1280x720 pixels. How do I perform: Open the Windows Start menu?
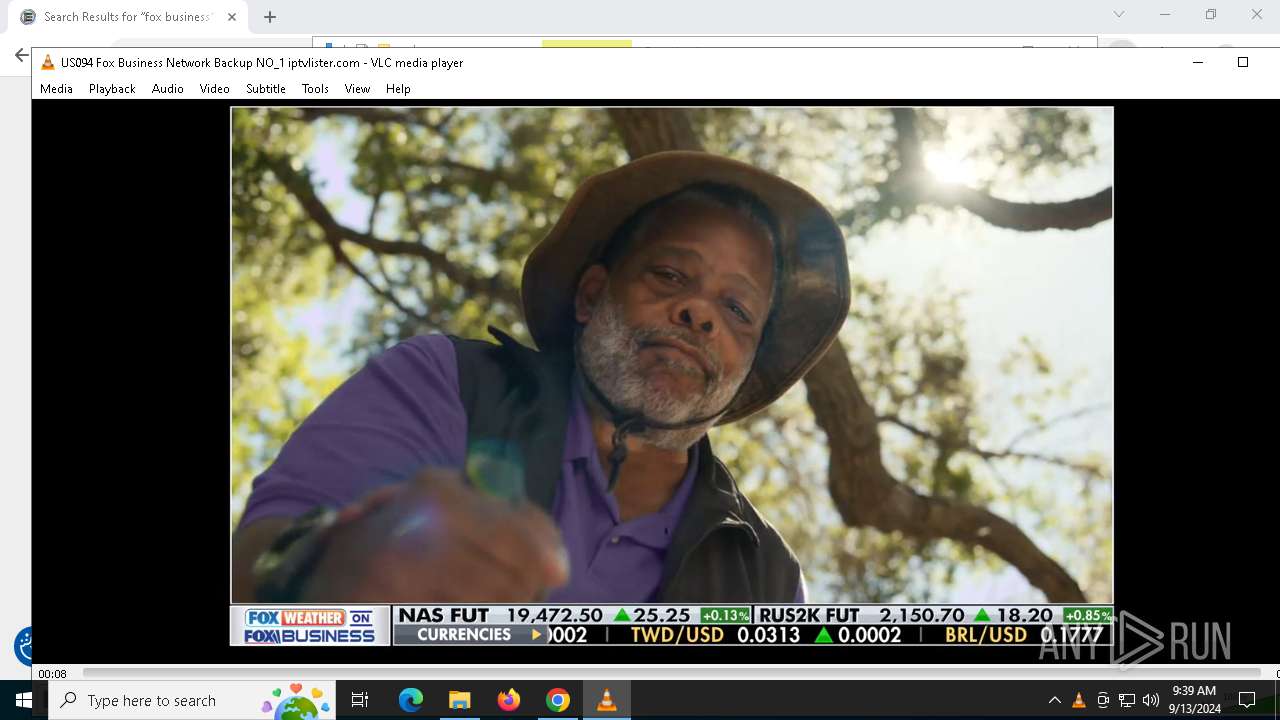coord(24,700)
